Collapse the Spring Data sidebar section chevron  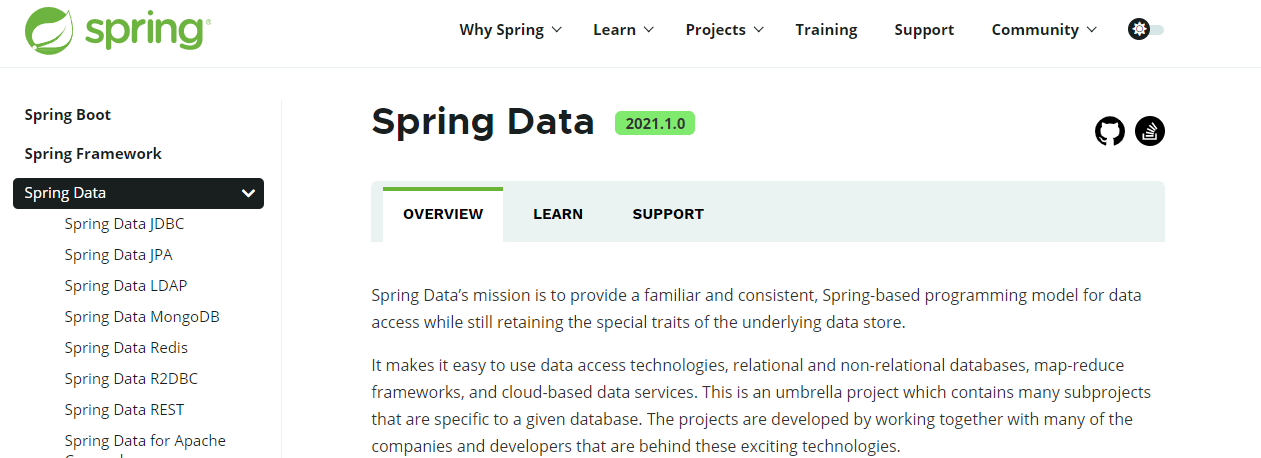249,194
